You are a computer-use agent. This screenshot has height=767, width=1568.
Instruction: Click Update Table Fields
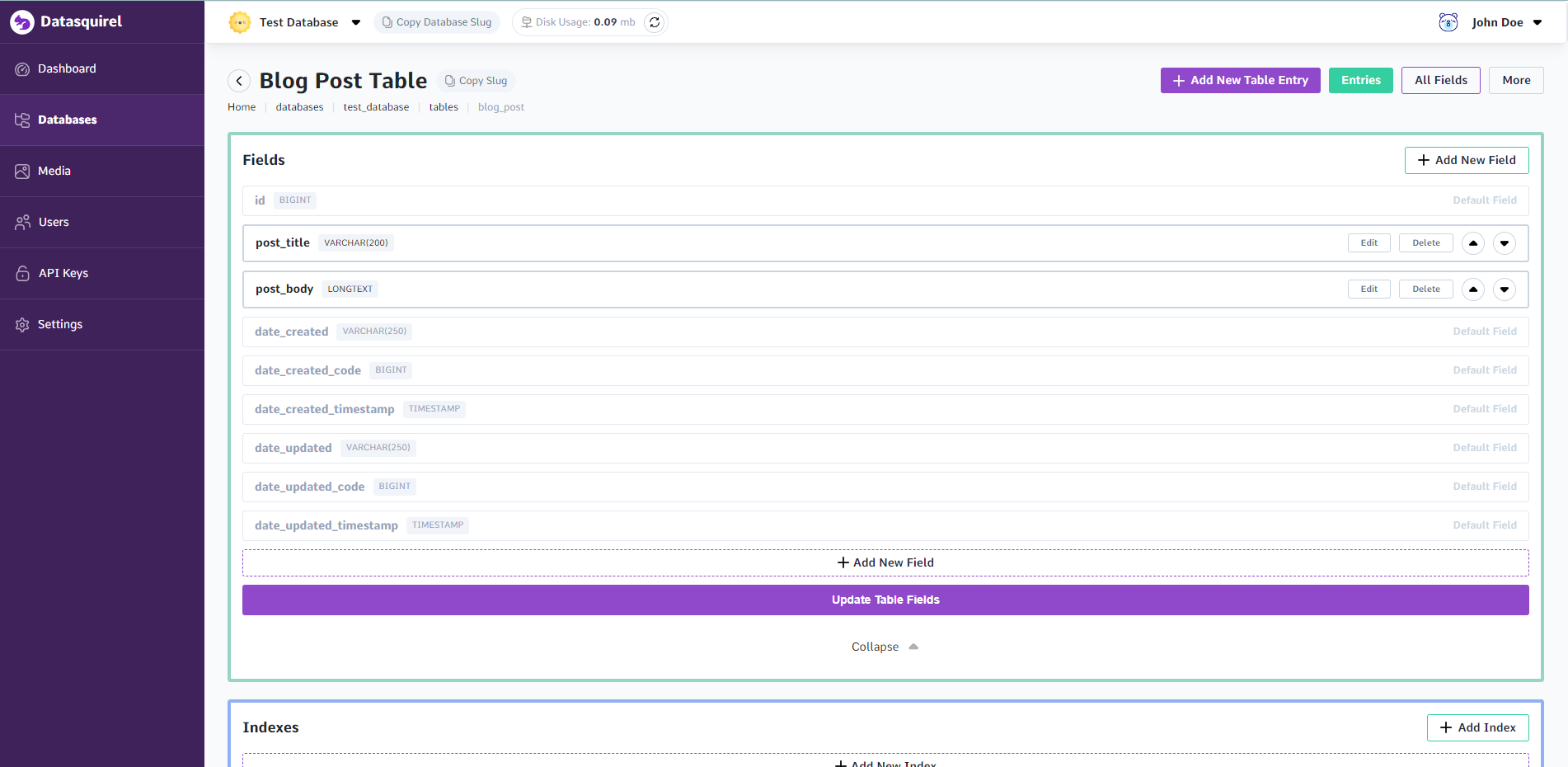(885, 600)
